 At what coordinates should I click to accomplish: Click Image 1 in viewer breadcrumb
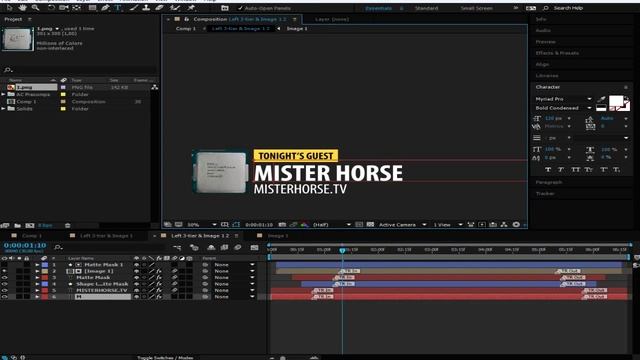[297, 29]
